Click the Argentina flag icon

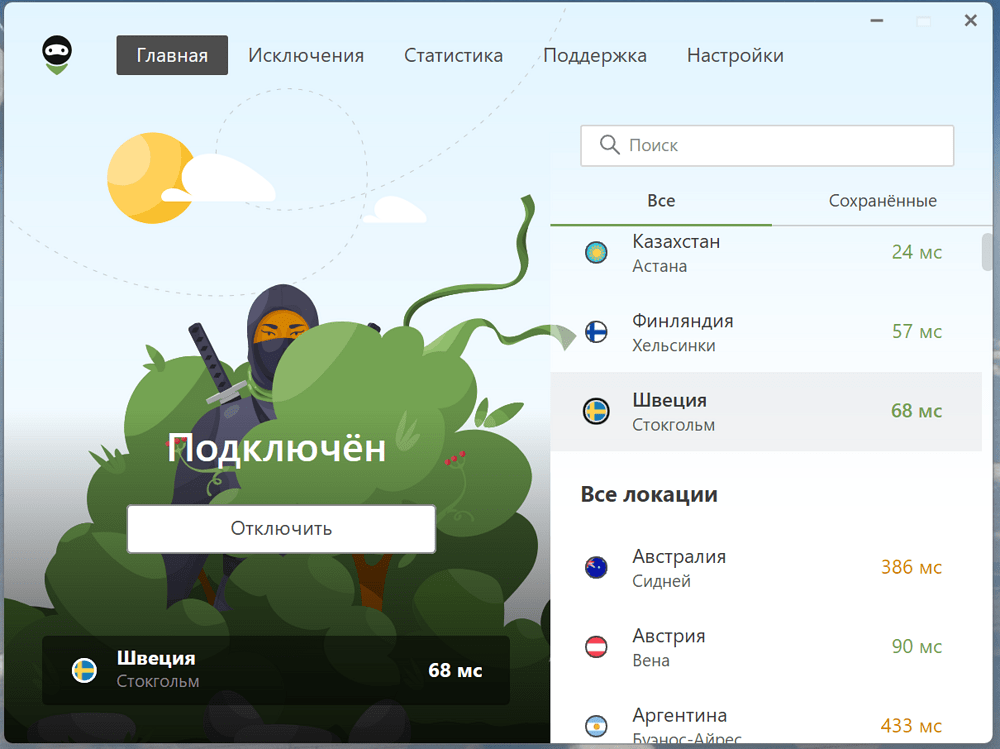[596, 725]
